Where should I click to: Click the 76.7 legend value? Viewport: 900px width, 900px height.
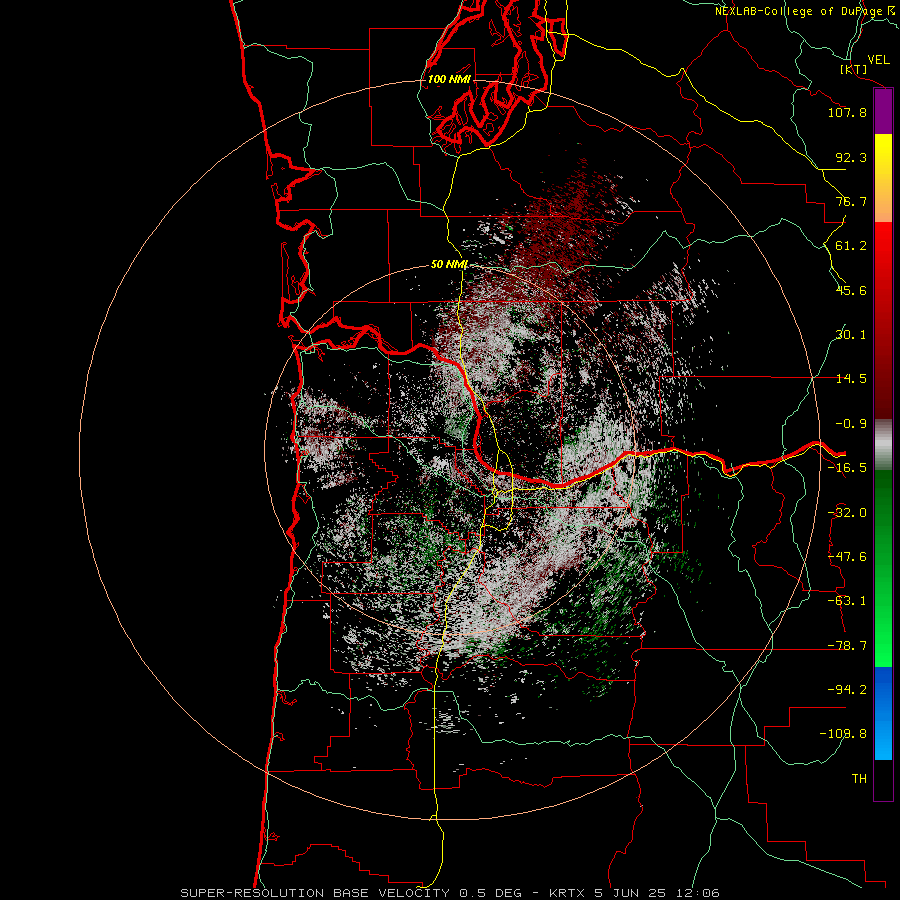point(851,201)
